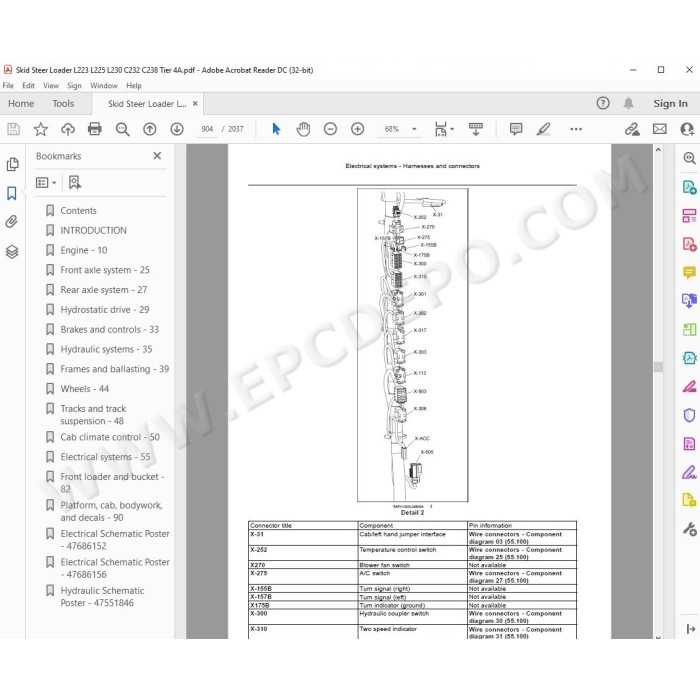Jump to Front axle system - 25
The height and width of the screenshot is (700, 700).
pyautogui.click(x=105, y=270)
